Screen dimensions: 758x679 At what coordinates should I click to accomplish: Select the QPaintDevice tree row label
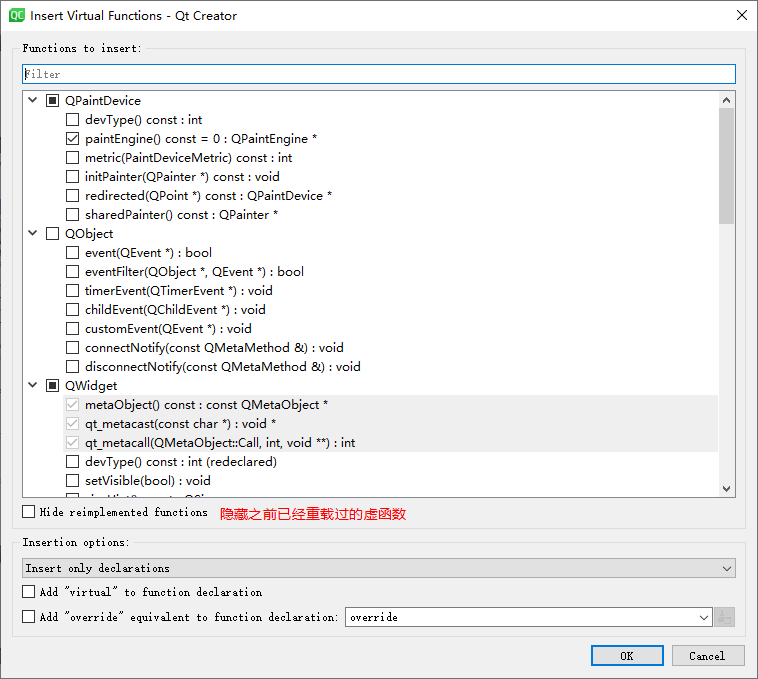(103, 101)
